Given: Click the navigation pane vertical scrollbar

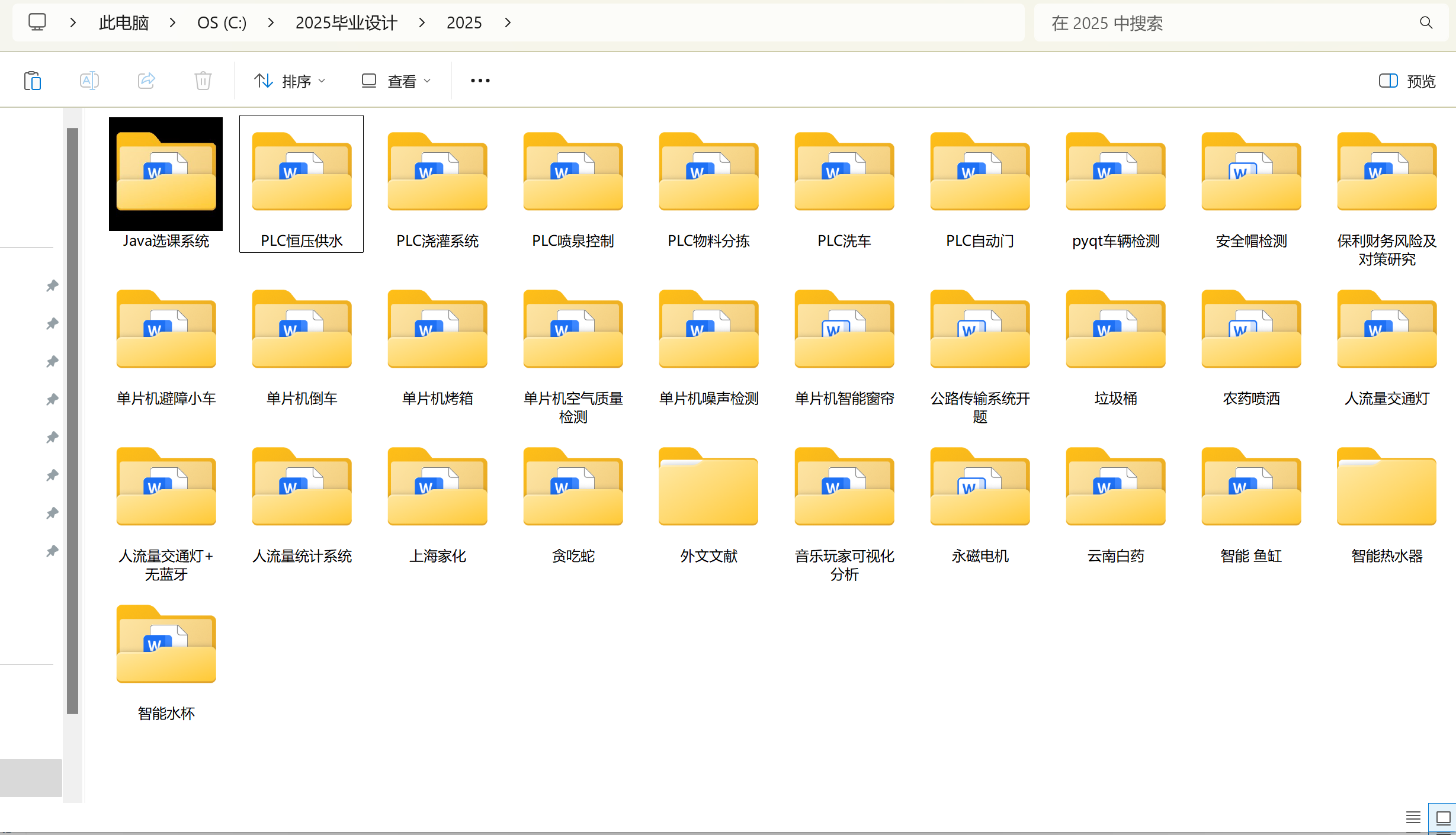Looking at the screenshot, I should (73, 420).
